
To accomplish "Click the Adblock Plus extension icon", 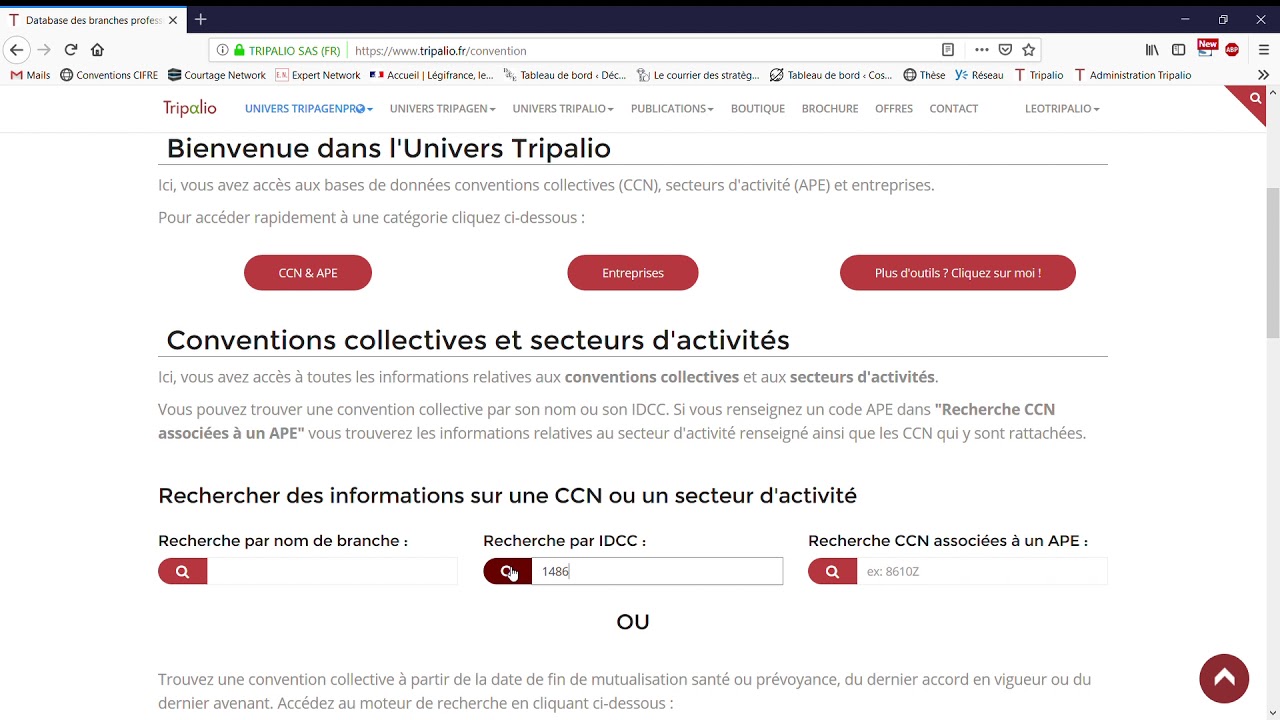I will click(1232, 50).
